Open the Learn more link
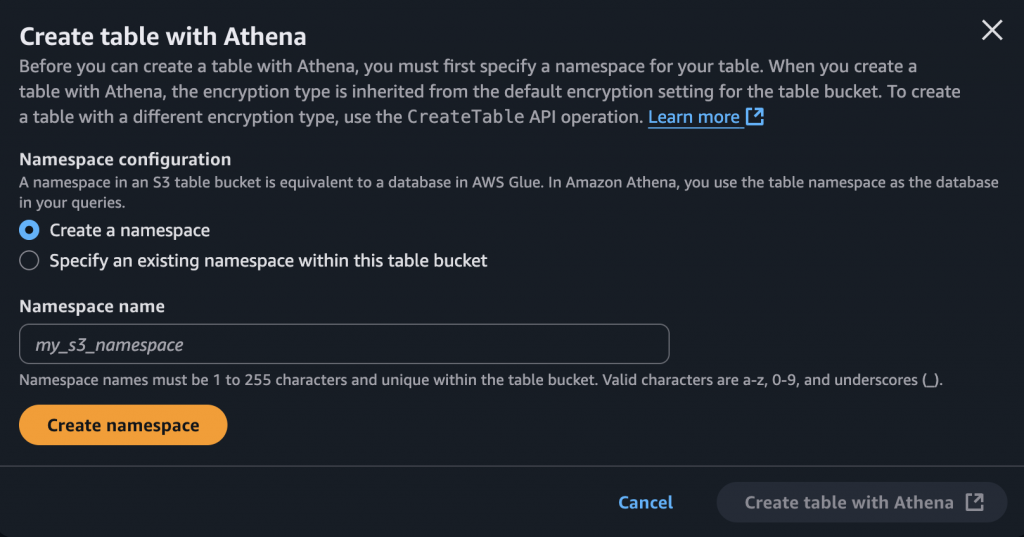Image resolution: width=1024 pixels, height=537 pixels. point(694,117)
